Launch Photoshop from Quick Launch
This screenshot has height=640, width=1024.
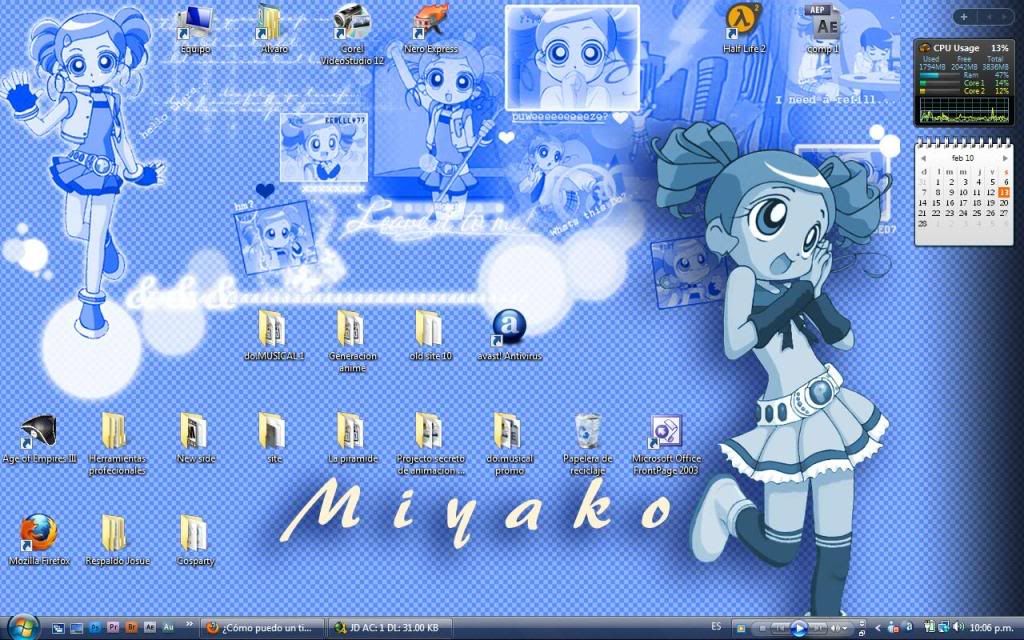pos(95,628)
